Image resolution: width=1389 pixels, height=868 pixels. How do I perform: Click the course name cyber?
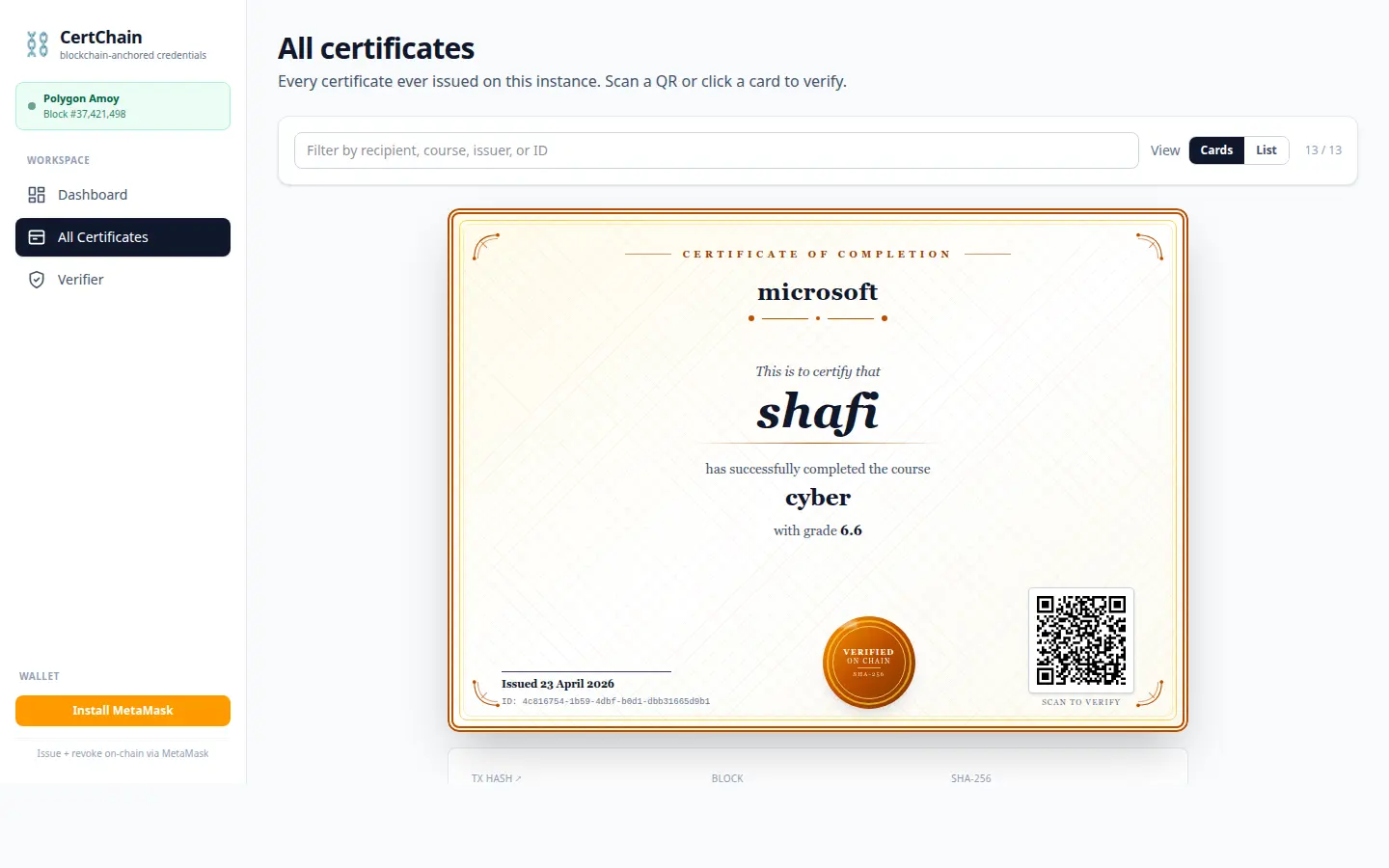click(818, 498)
